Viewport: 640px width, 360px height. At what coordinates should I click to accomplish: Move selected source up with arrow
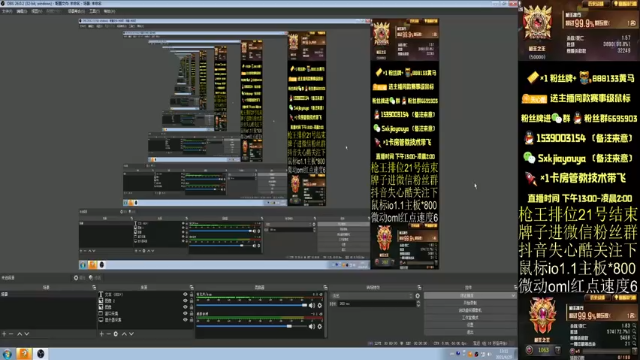124,334
